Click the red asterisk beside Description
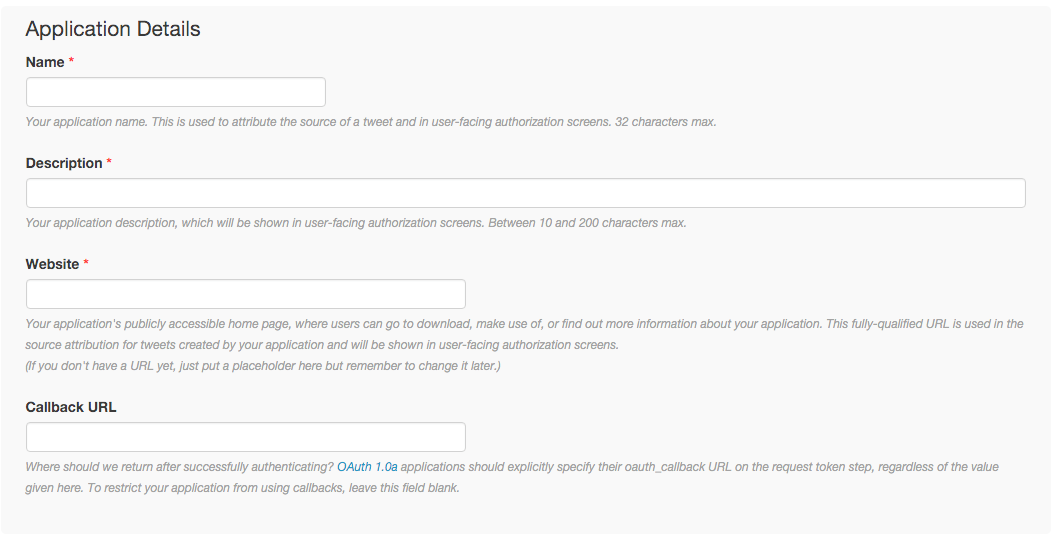 [109, 163]
